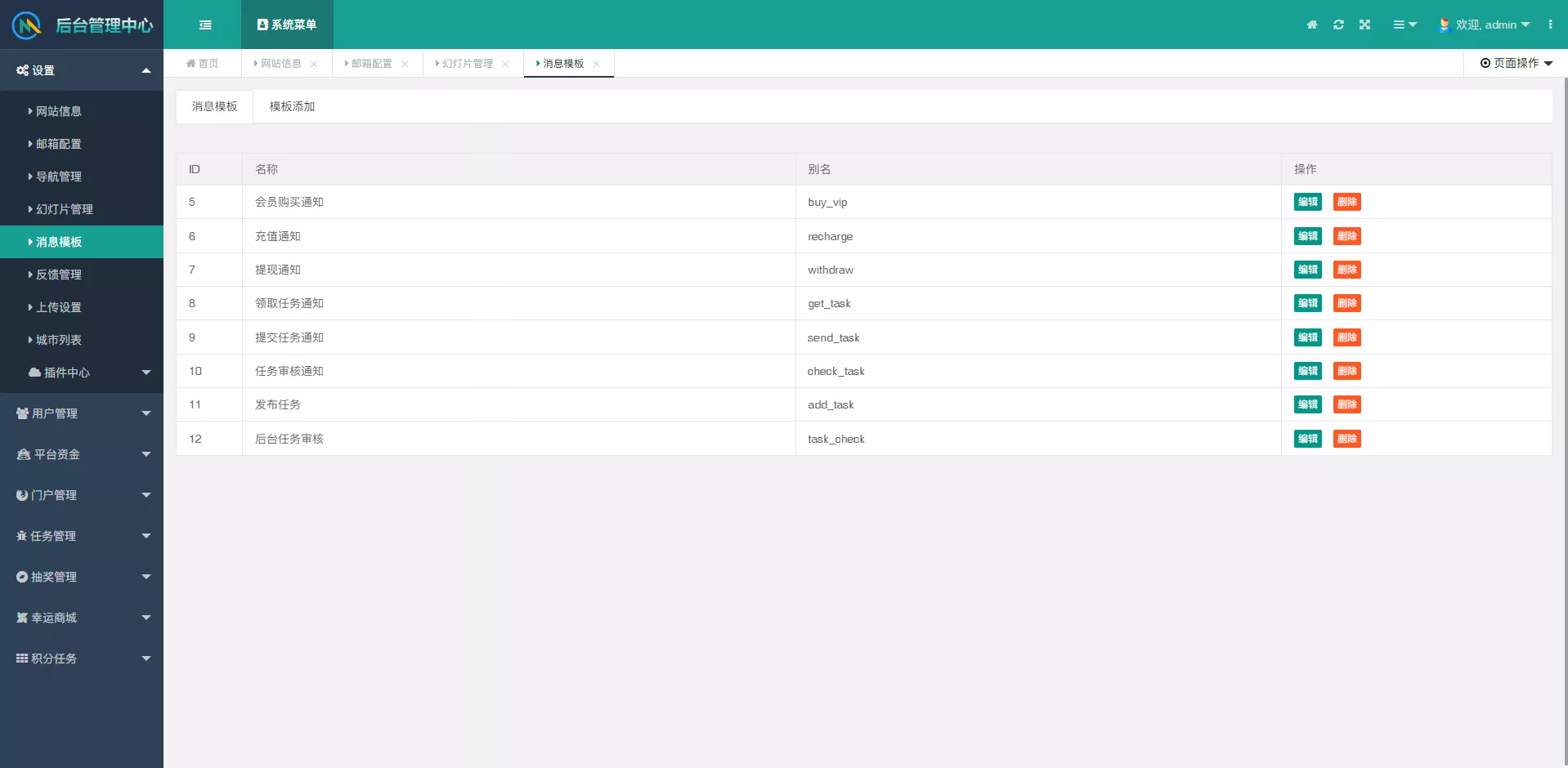Open 反馈管理 in the sidebar
Image resolution: width=1568 pixels, height=768 pixels.
[59, 275]
